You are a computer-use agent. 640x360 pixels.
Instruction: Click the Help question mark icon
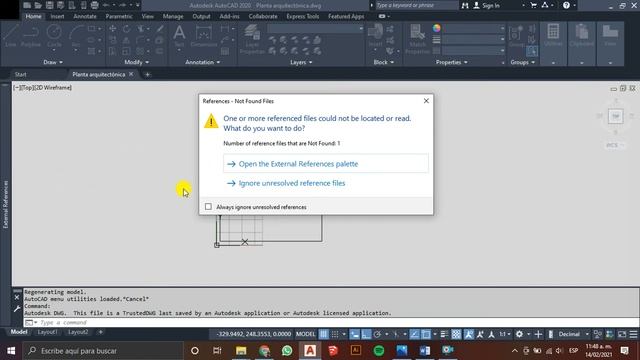(x=566, y=5)
